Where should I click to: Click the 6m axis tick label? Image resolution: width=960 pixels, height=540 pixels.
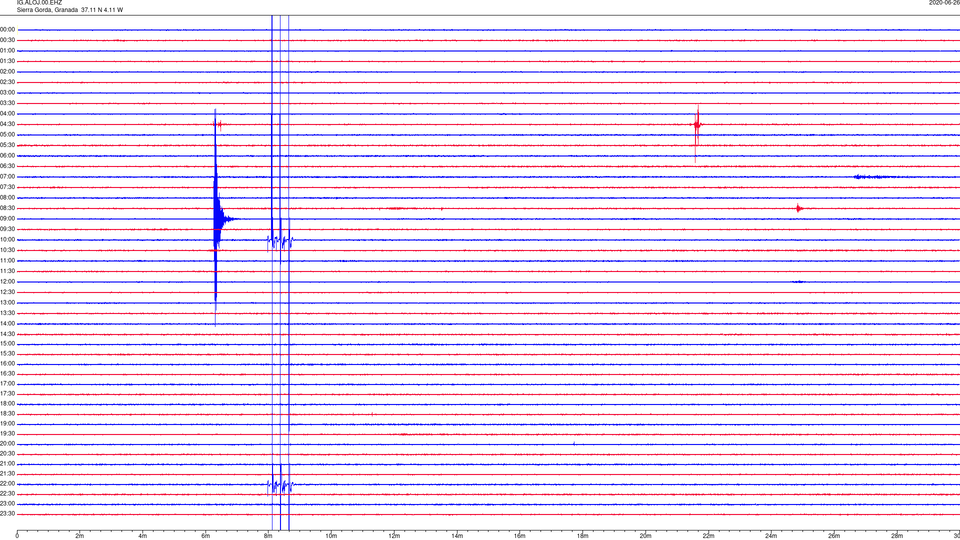(x=206, y=536)
